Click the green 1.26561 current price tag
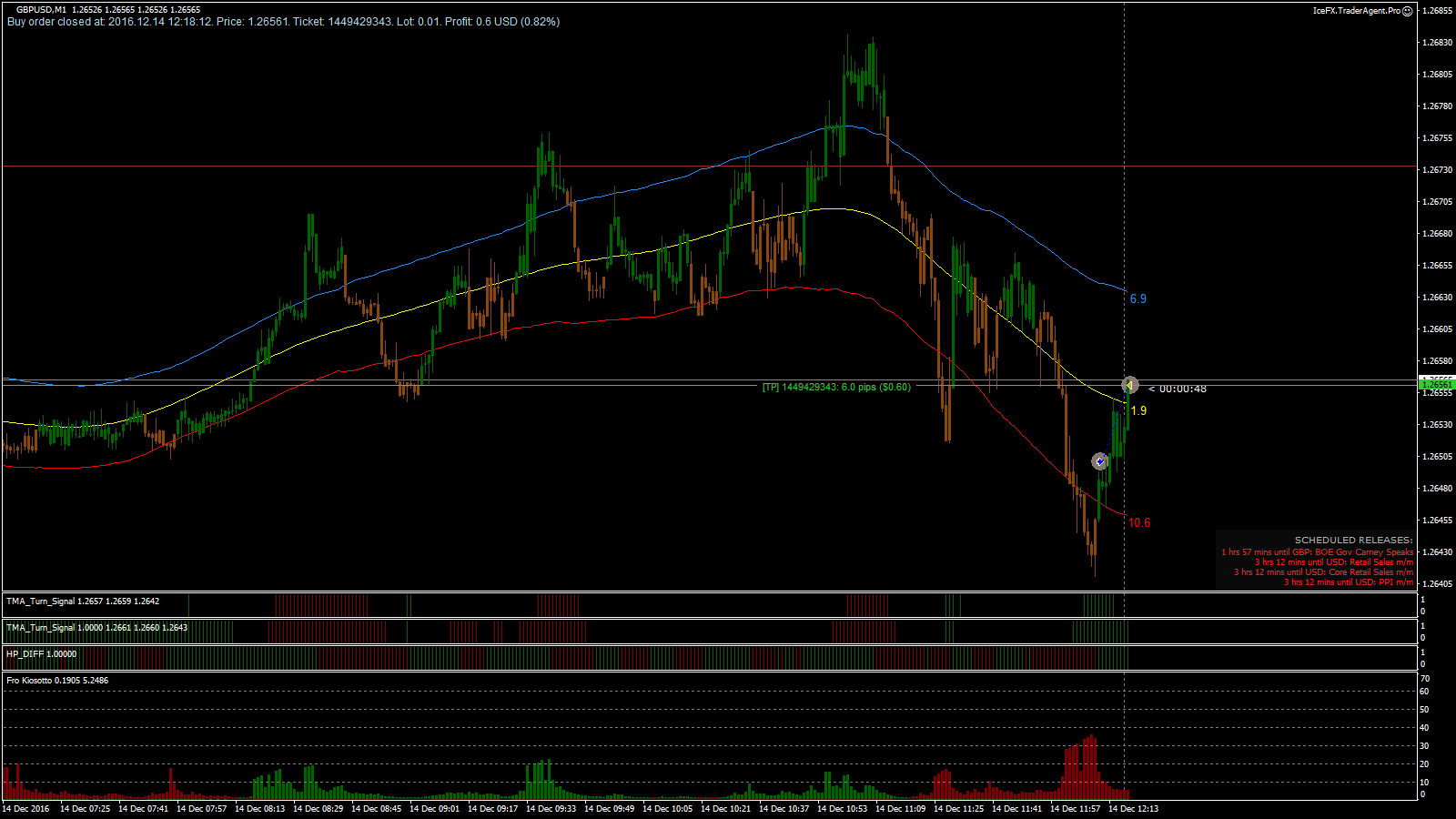1456x819 pixels. (1437, 384)
